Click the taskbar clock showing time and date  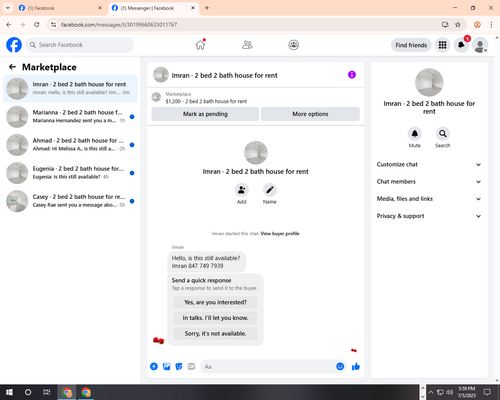pos(466,392)
